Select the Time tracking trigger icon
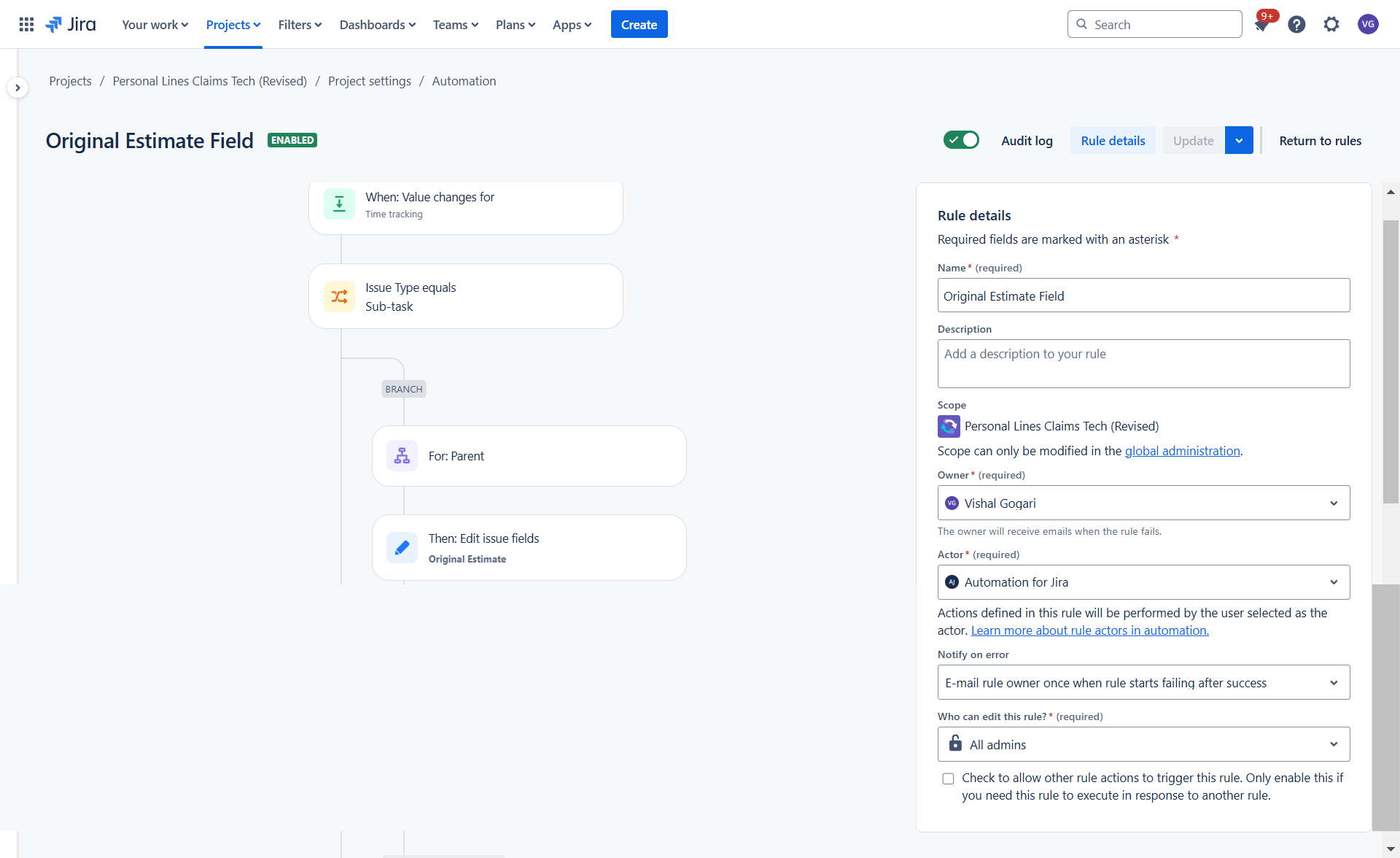Image resolution: width=1400 pixels, height=858 pixels. tap(339, 204)
